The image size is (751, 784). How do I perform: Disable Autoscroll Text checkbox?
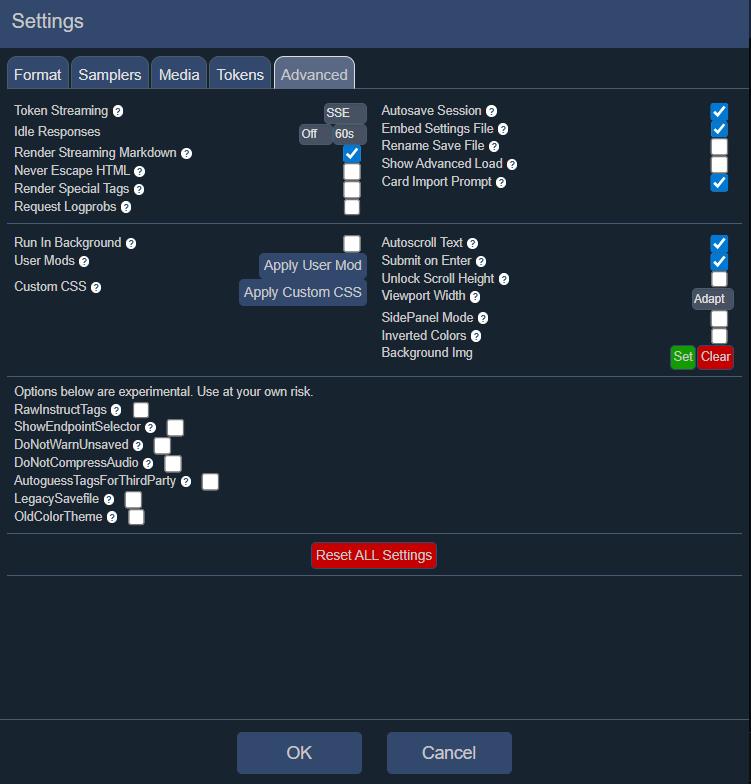tap(719, 244)
